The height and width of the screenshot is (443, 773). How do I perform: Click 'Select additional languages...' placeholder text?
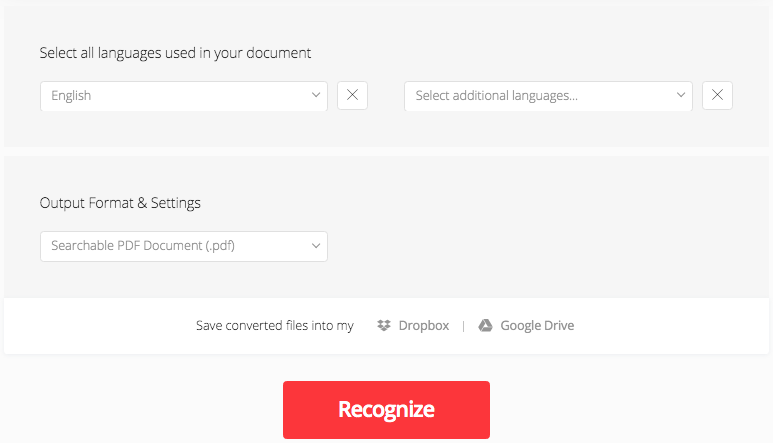click(496, 96)
